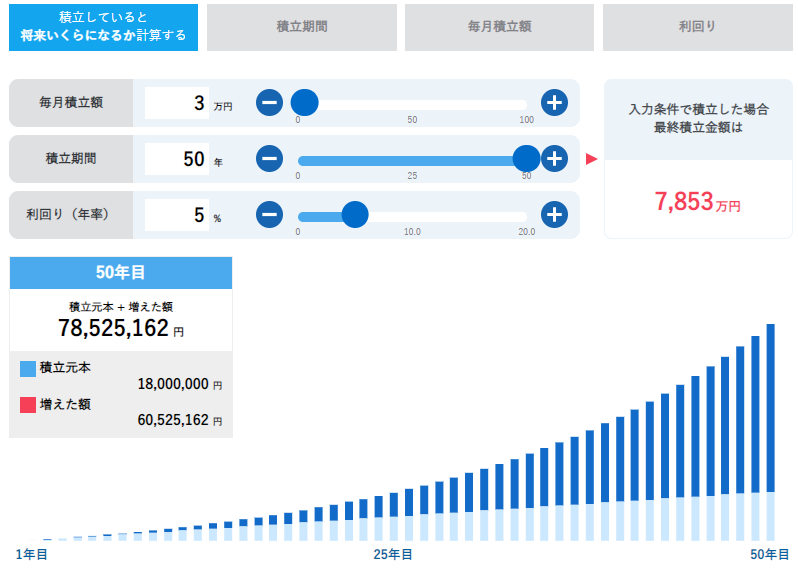The image size is (798, 570).
Task: Click the 50年目 bar in the chart
Action: (x=771, y=430)
